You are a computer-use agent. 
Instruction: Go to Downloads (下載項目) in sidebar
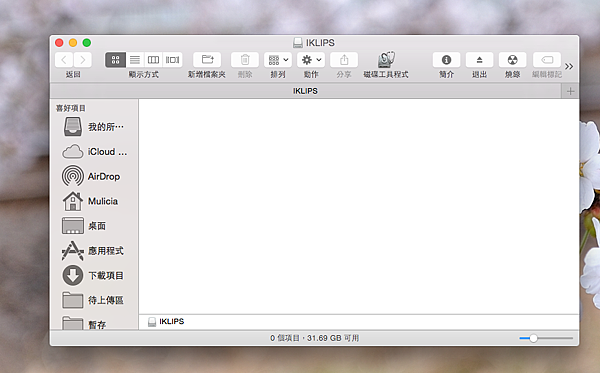click(x=93, y=275)
